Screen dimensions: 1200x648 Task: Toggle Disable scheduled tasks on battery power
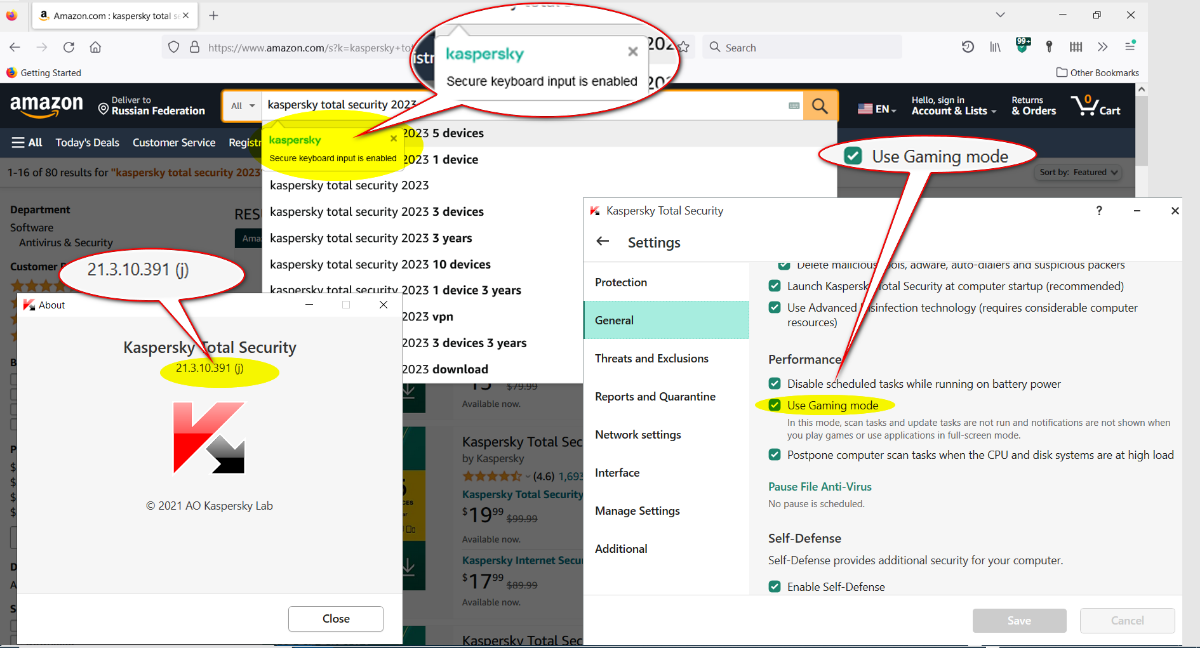775,384
